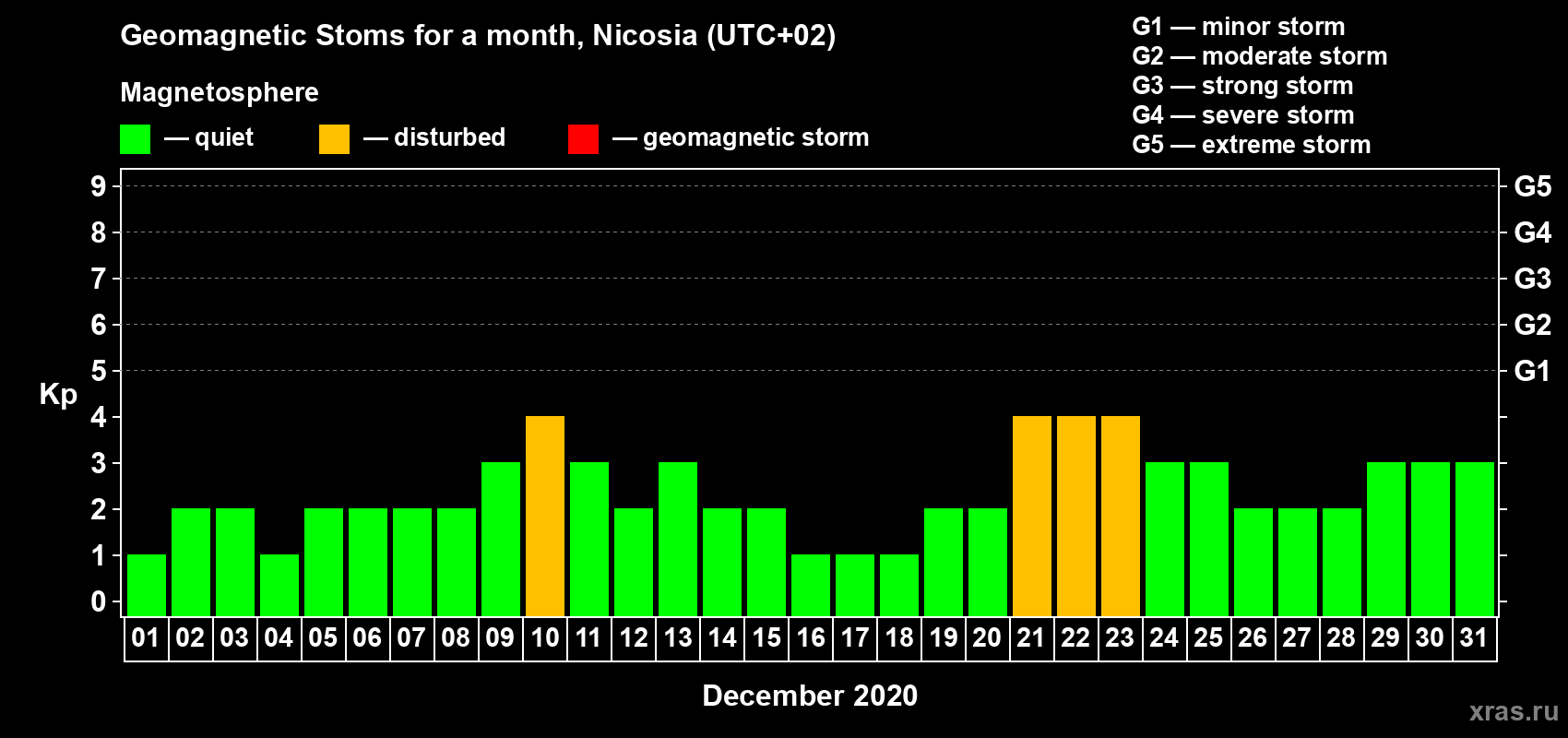
Task: Click the 'geomagnetic storm' legend label
Action: tap(756, 137)
